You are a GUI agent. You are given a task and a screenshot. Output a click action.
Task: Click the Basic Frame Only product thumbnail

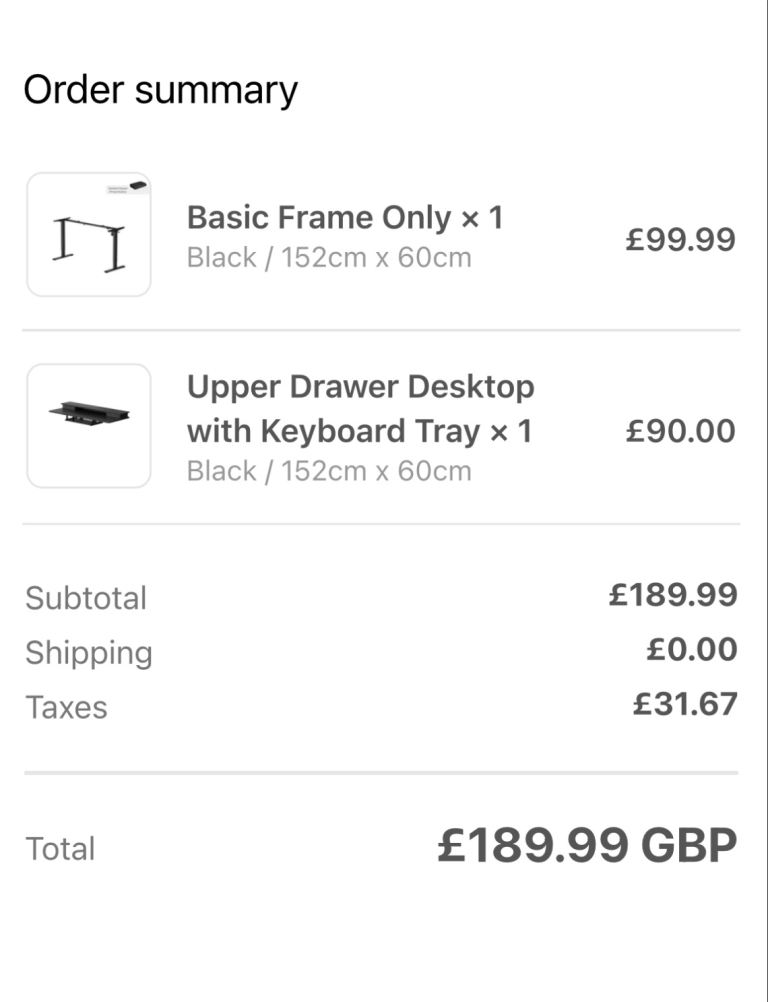(x=89, y=235)
